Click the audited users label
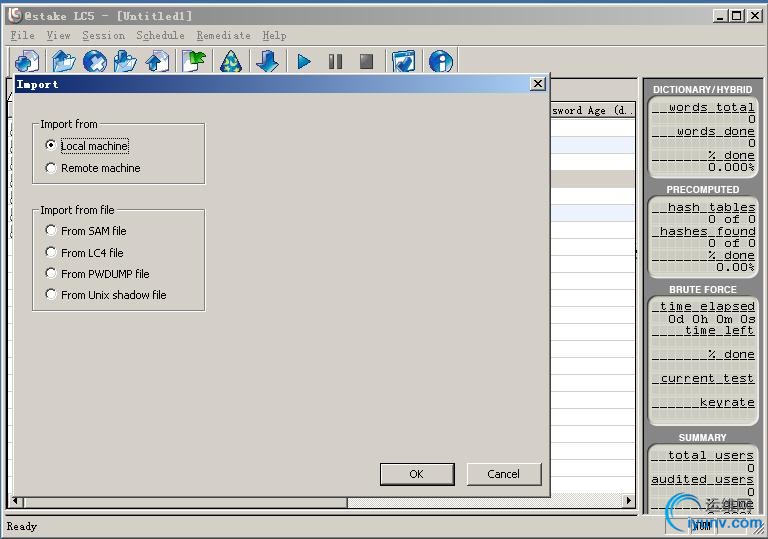Screen dimensions: 768x539 [x=702, y=479]
